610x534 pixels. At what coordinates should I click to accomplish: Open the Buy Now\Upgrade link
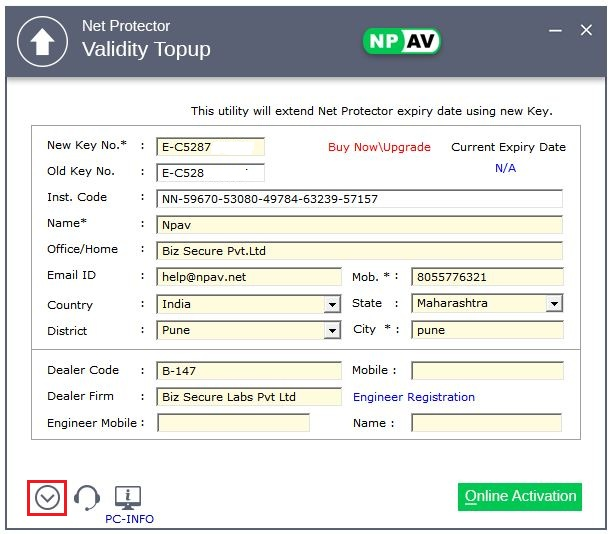coord(379,147)
